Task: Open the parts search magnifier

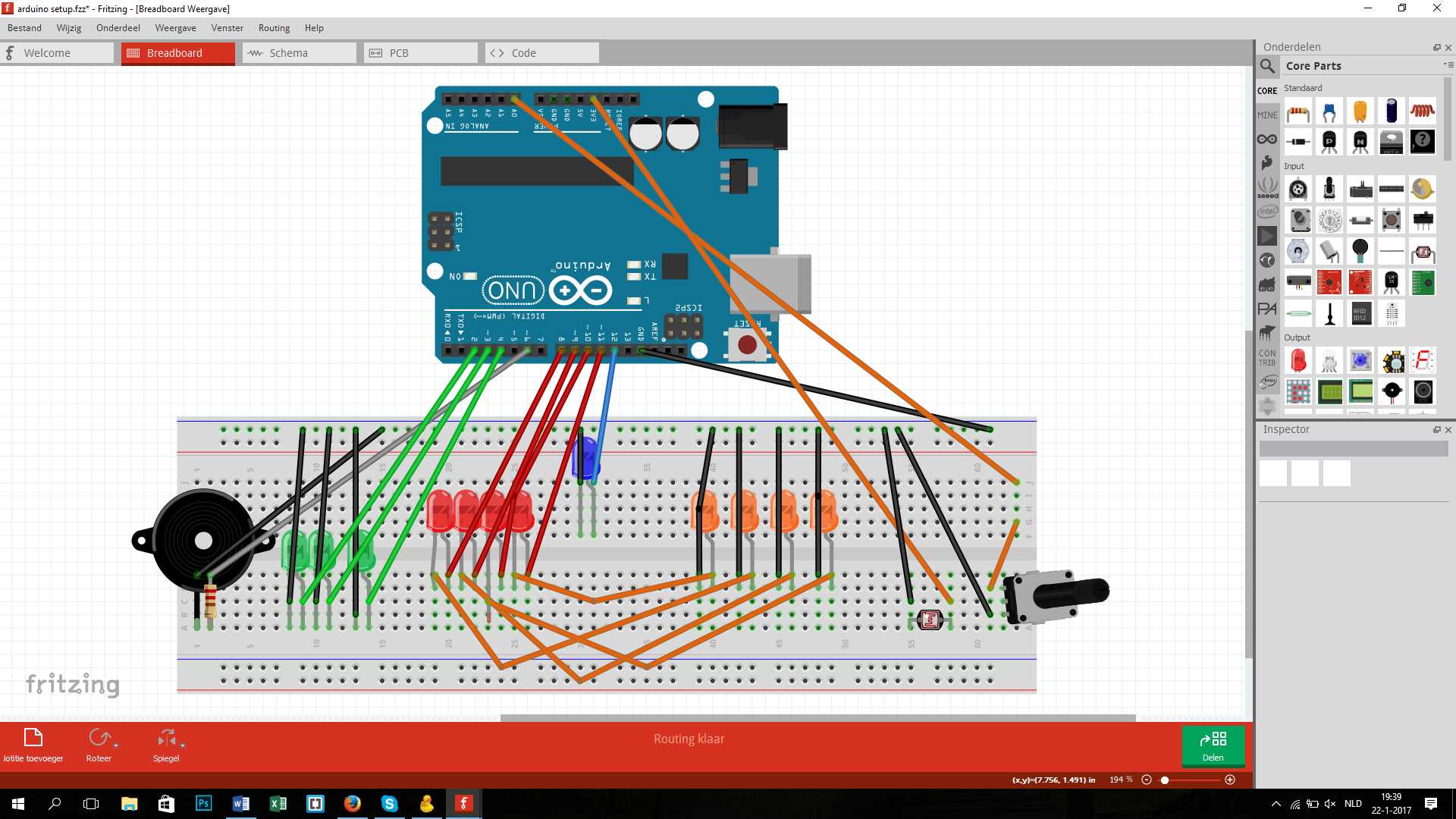Action: (1267, 66)
